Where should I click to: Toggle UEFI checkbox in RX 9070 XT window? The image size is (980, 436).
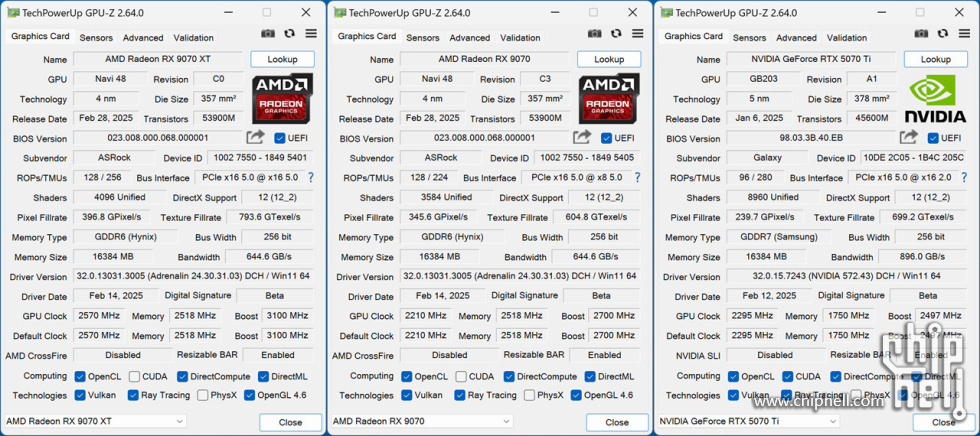pos(279,138)
